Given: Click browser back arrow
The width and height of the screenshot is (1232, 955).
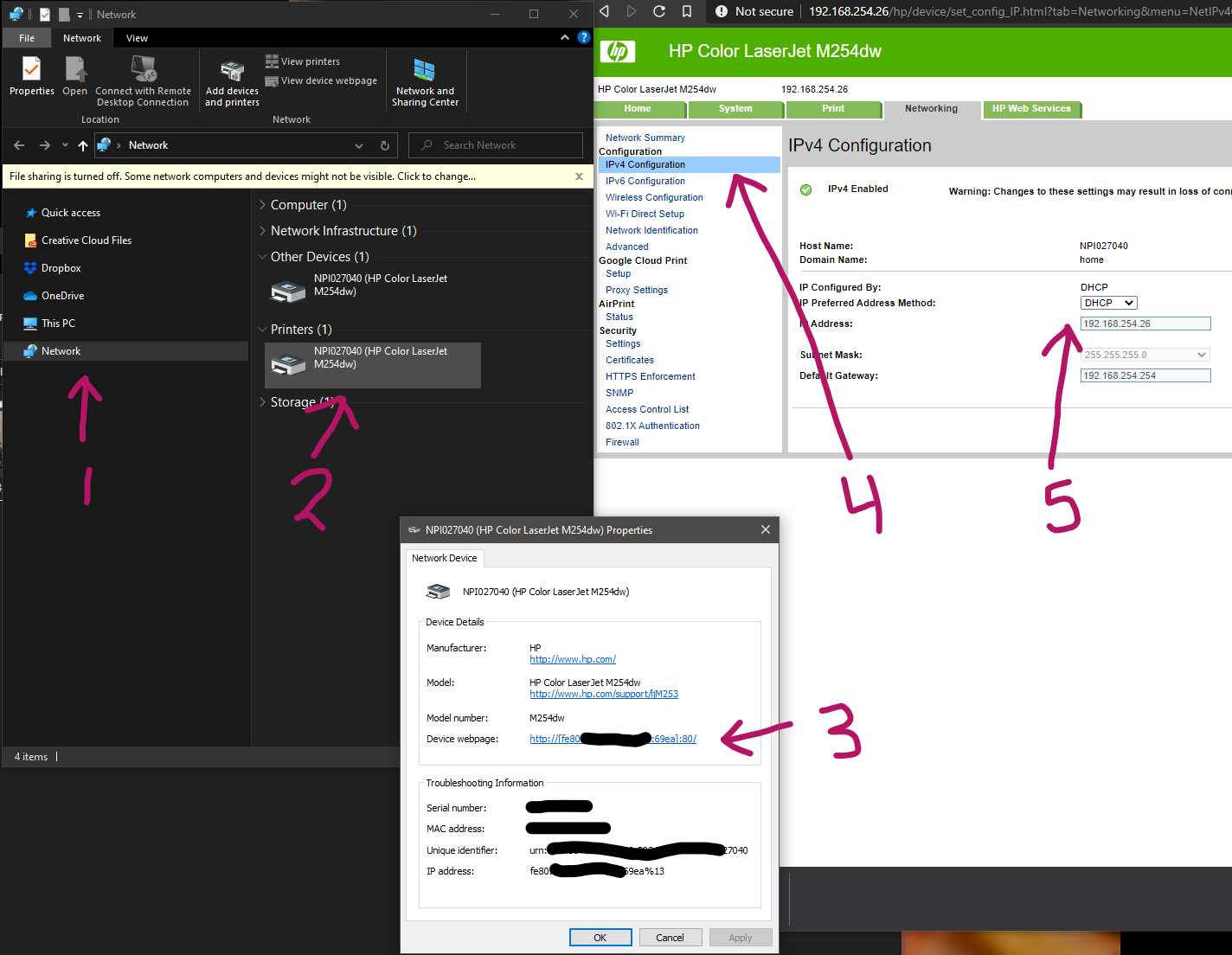Looking at the screenshot, I should 605,11.
